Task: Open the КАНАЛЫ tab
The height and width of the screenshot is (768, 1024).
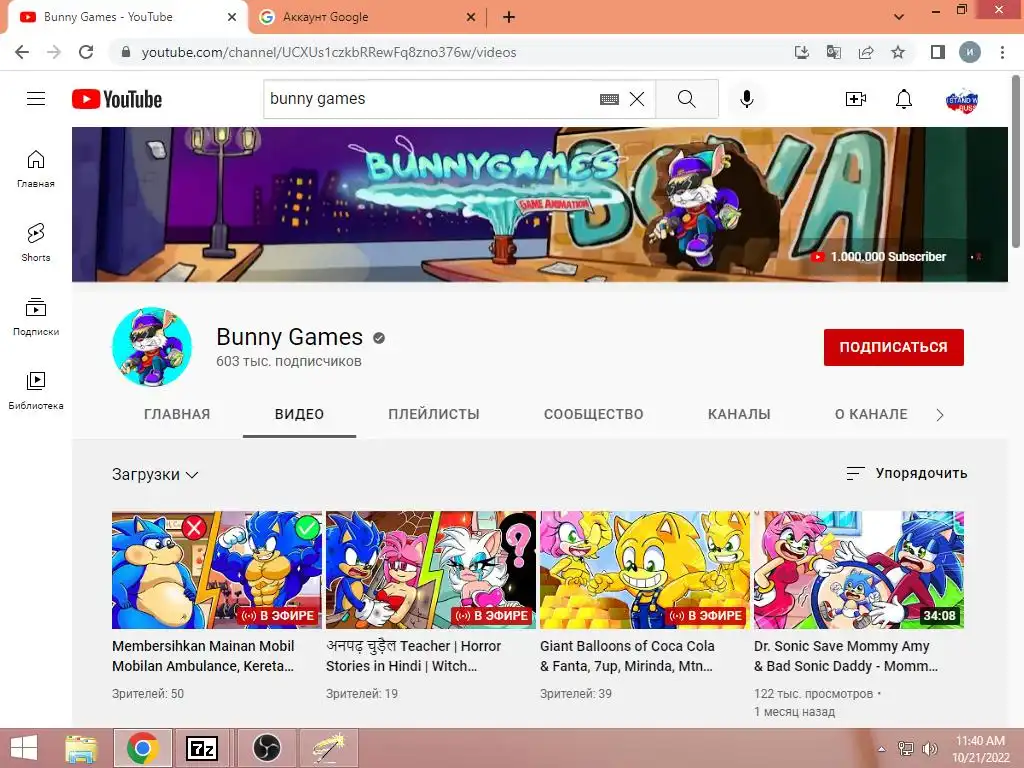Action: 739,414
